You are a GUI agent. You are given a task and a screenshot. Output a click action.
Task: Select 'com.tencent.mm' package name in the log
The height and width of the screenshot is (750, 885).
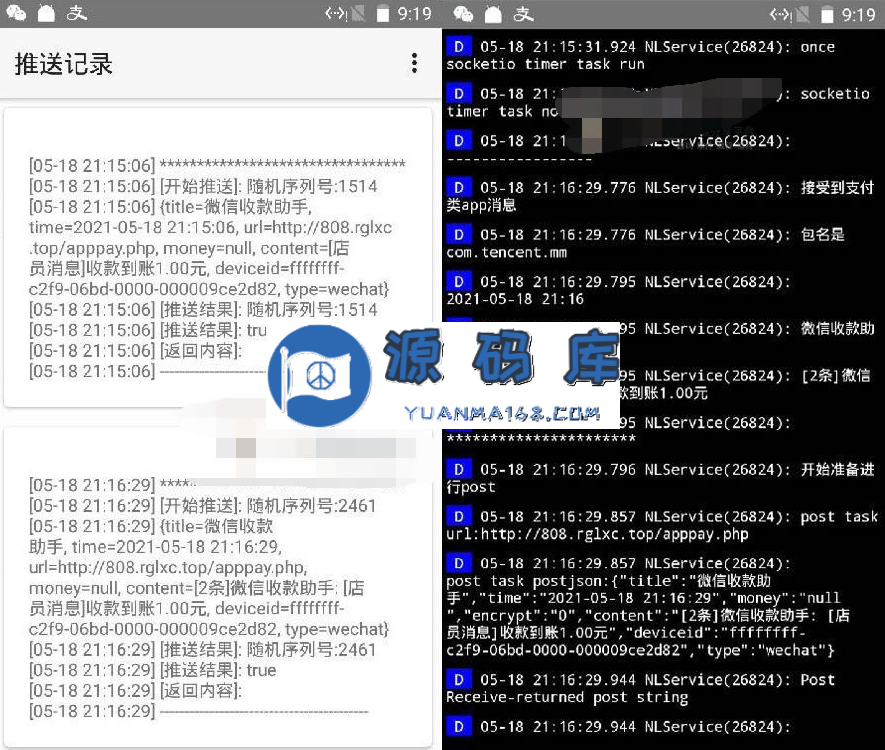click(x=506, y=252)
